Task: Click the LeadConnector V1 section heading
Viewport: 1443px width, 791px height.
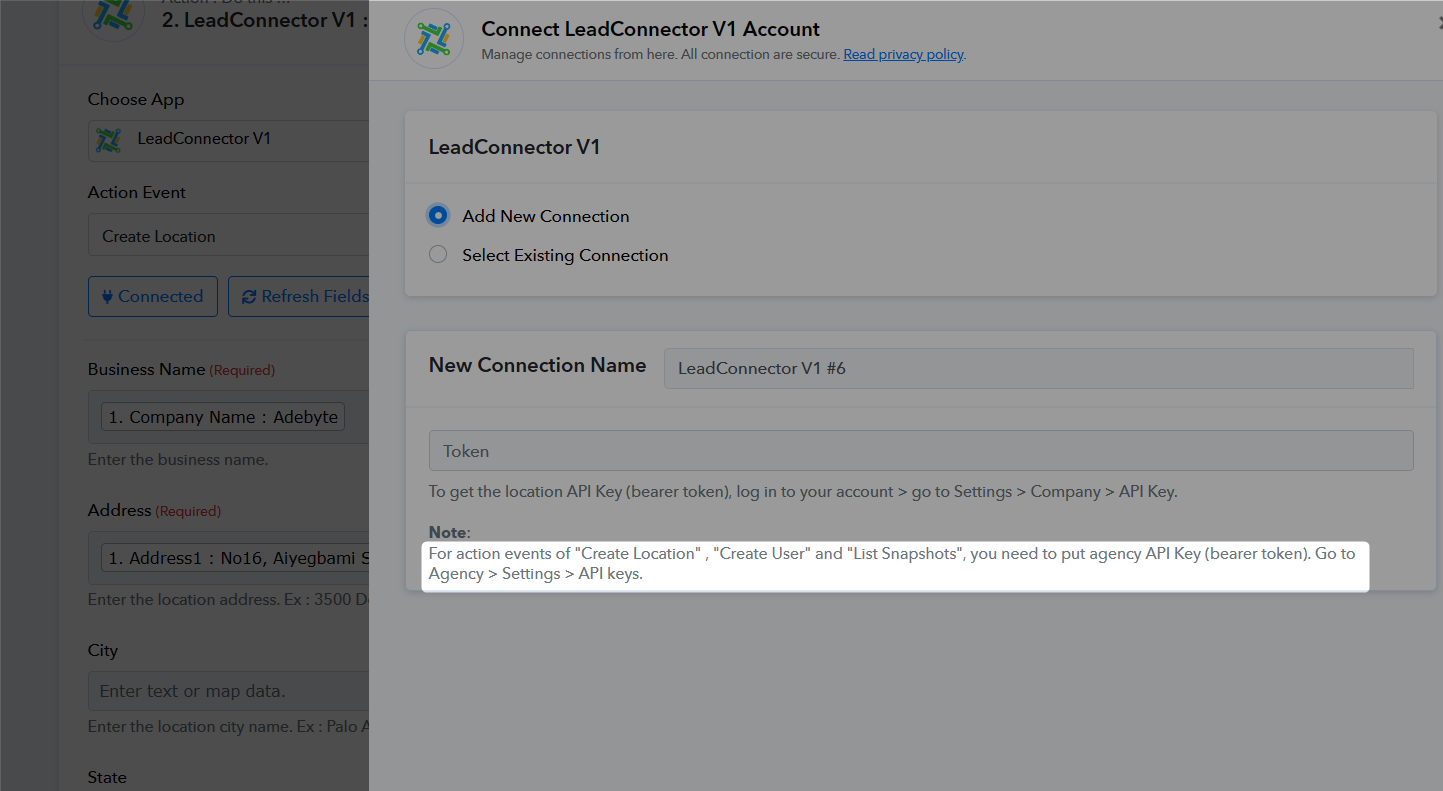Action: [x=514, y=147]
